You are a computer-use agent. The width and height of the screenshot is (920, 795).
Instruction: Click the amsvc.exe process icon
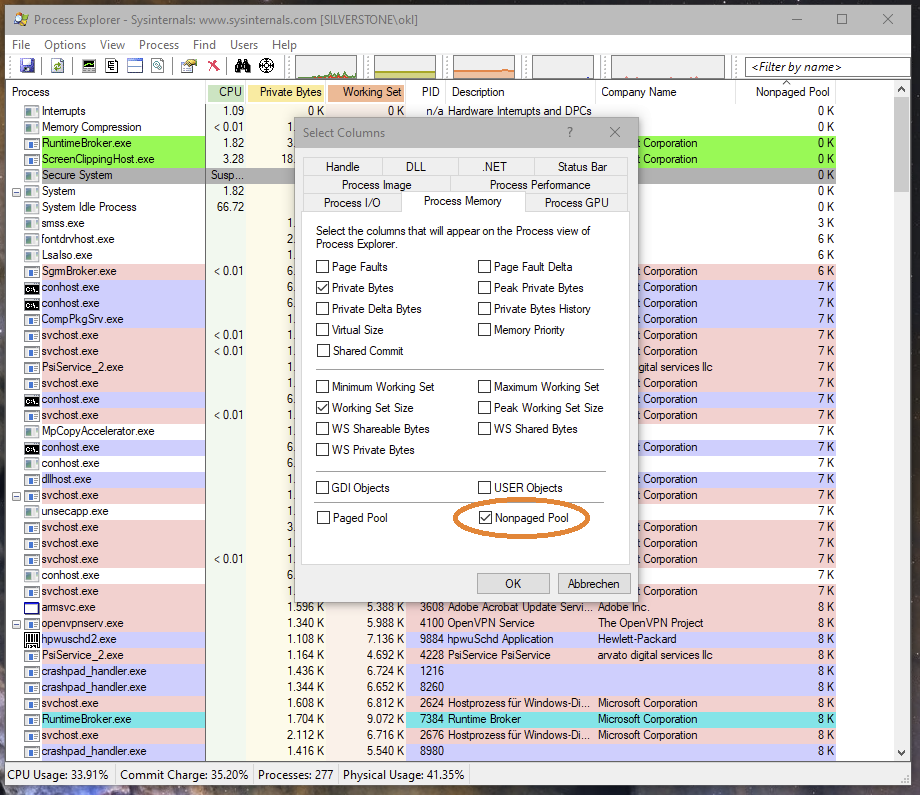tap(32, 608)
